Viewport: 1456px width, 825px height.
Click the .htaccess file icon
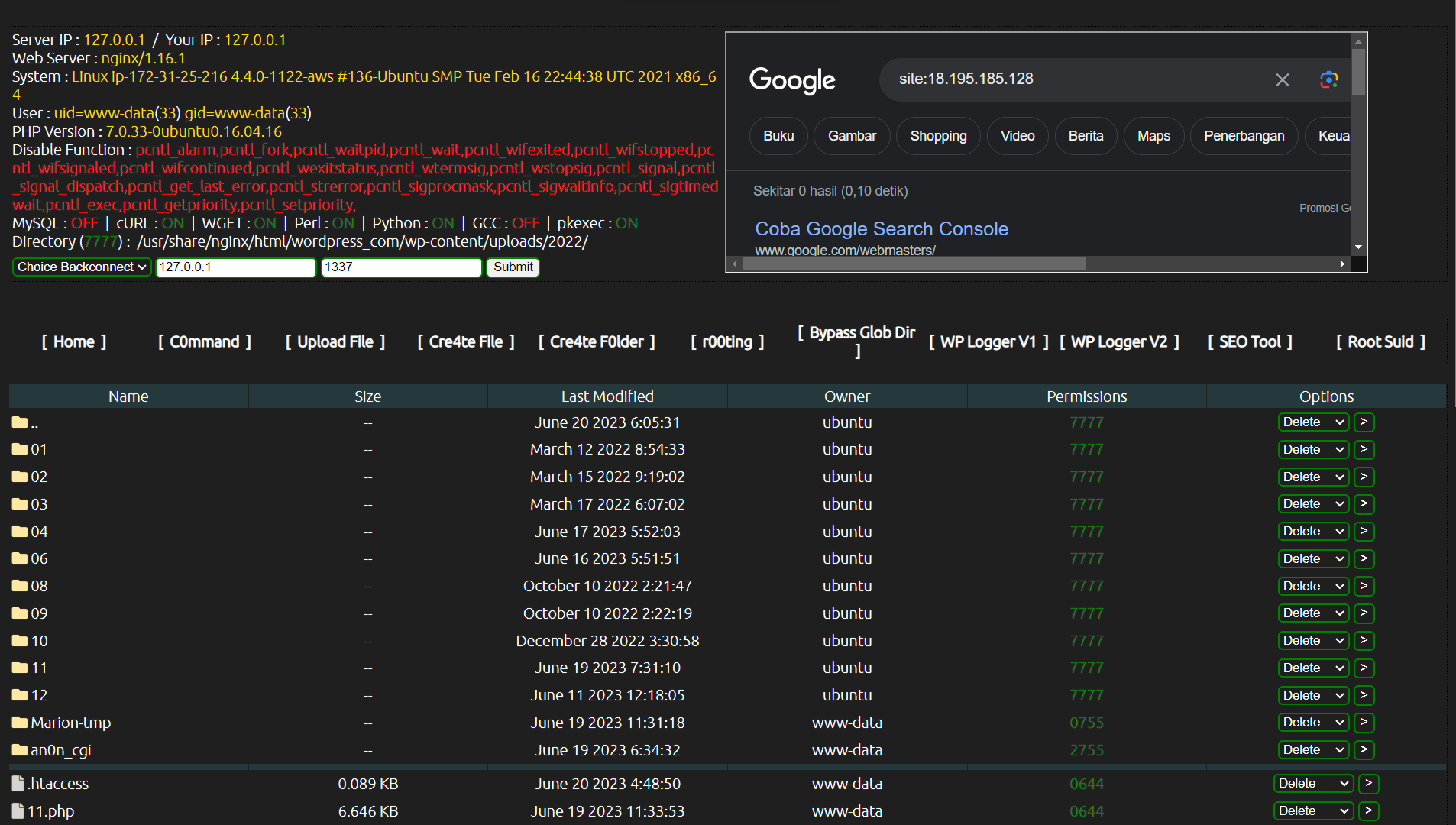[18, 784]
